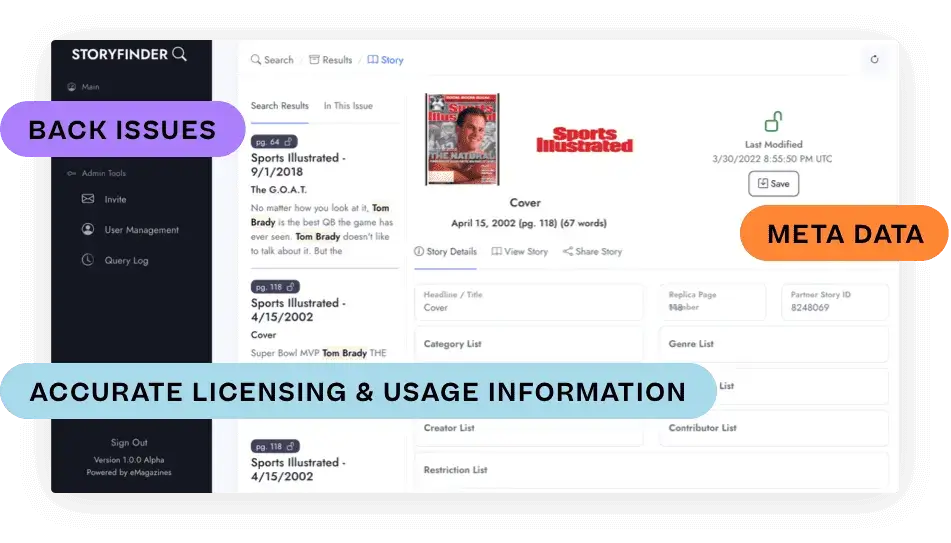Open the Contributor List dropdown
This screenshot has width=951, height=543.
[x=774, y=428]
